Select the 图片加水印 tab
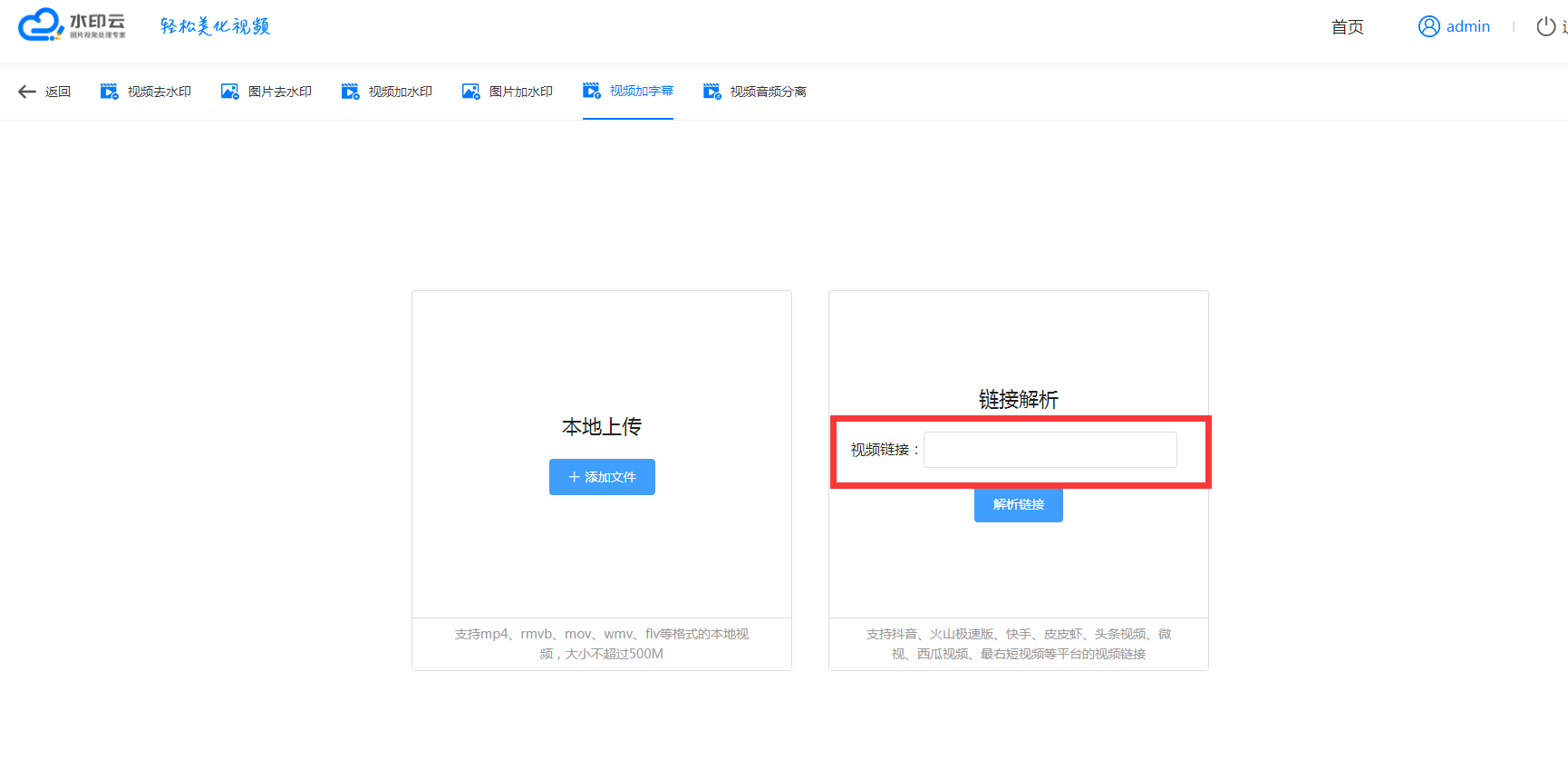 [x=508, y=92]
